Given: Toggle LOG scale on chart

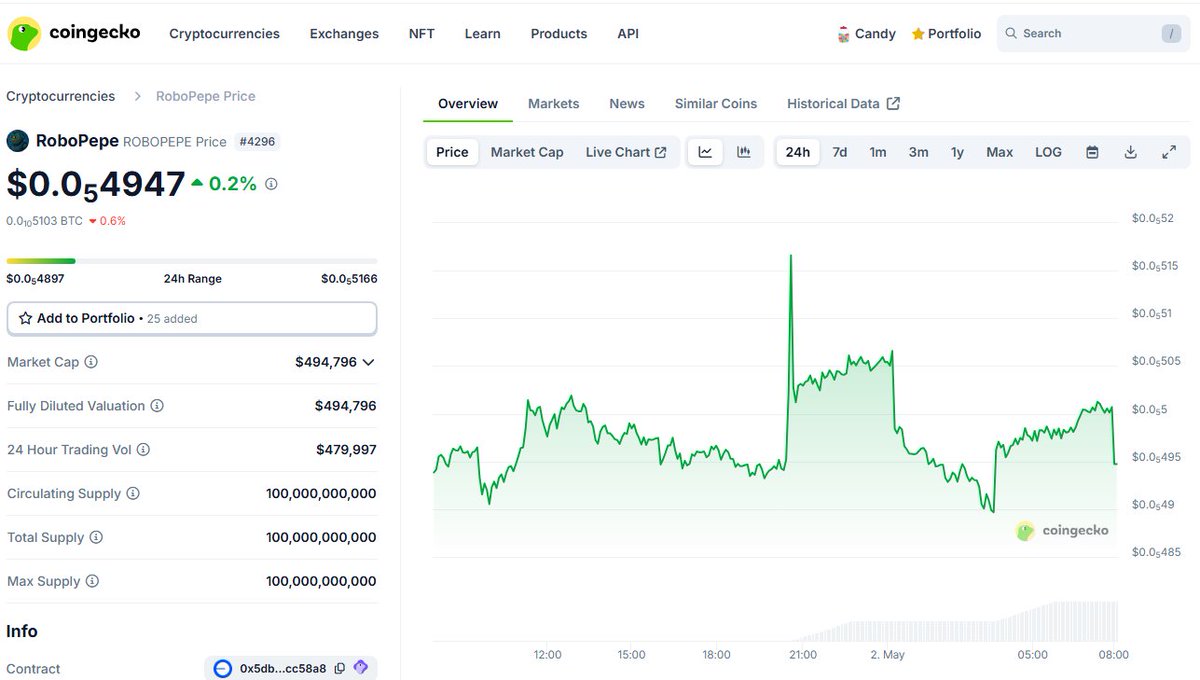Looking at the screenshot, I should click(1048, 152).
